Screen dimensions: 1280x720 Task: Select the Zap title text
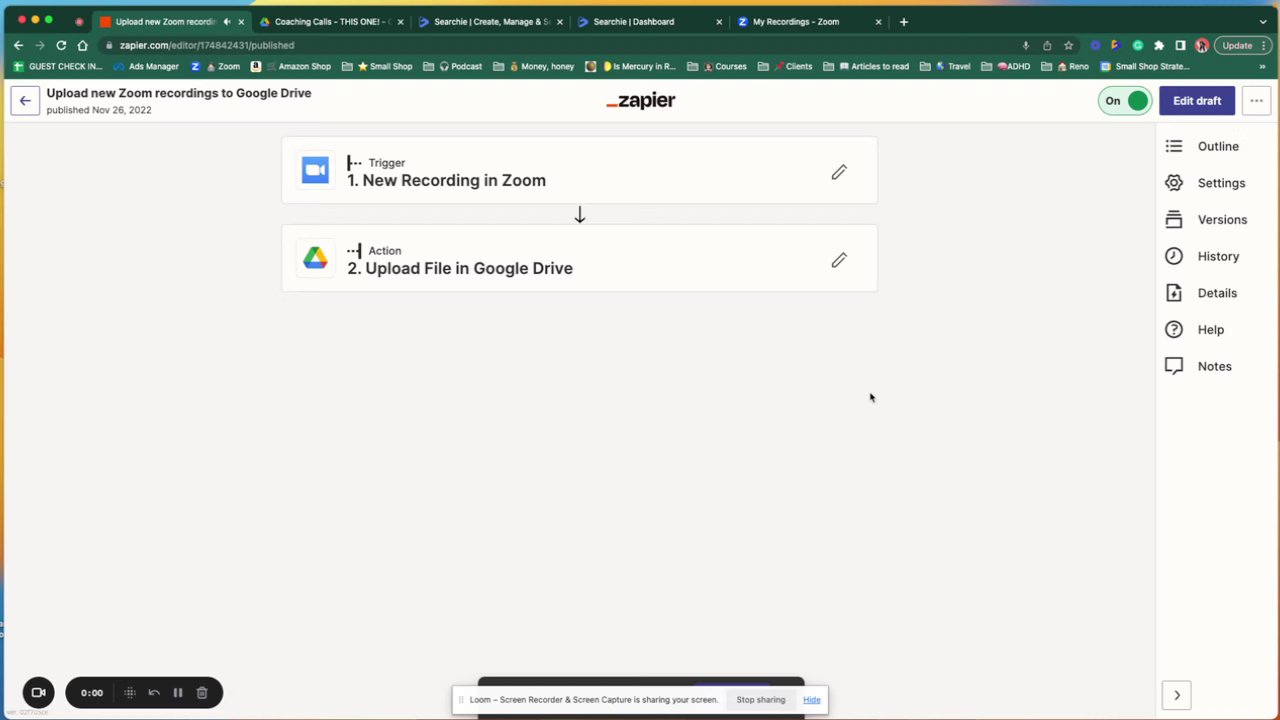point(179,93)
